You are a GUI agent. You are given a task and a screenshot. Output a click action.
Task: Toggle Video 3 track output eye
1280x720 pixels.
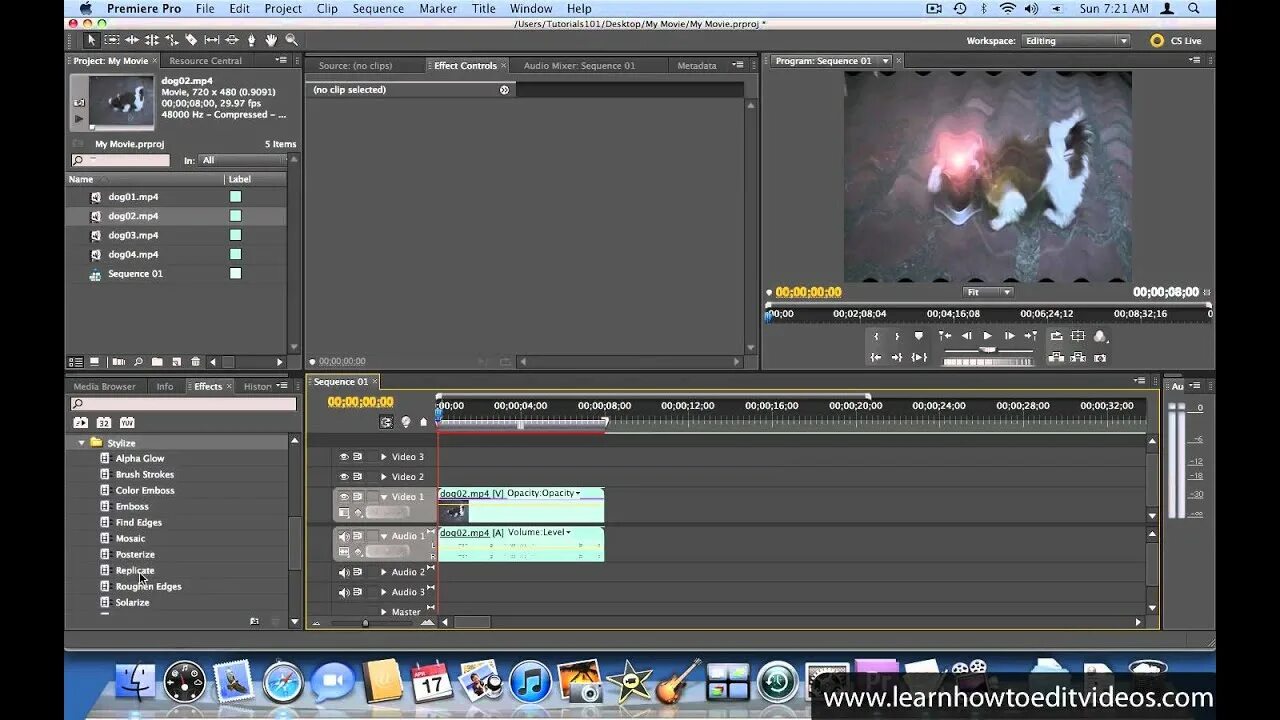344,457
